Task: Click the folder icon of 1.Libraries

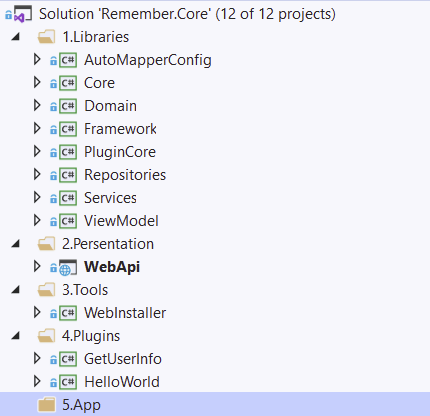Action: [x=46, y=37]
